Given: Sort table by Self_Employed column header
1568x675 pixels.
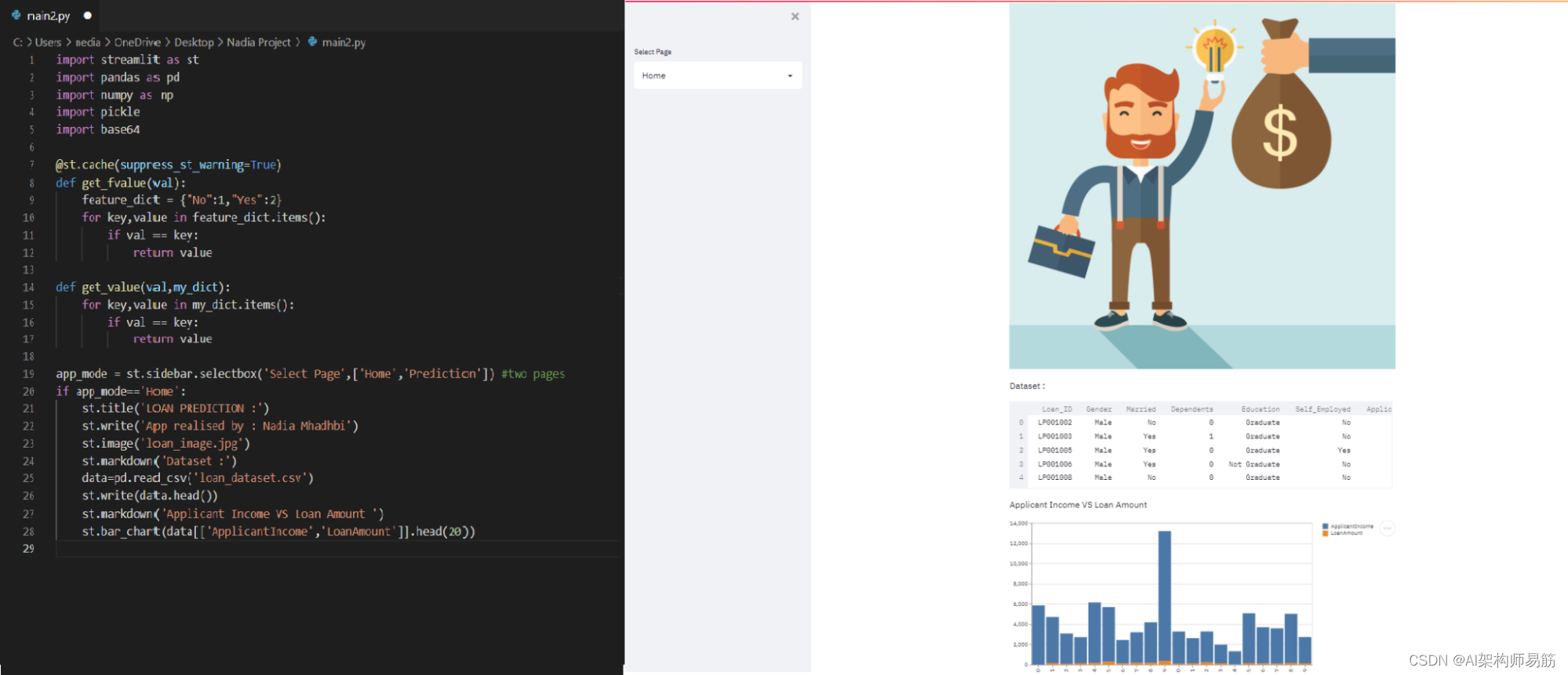Looking at the screenshot, I should tap(1322, 409).
